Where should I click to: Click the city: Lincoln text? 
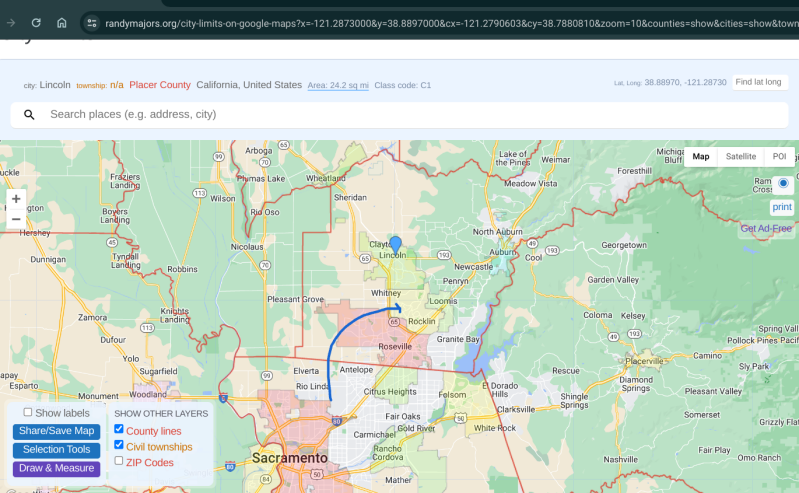point(47,85)
